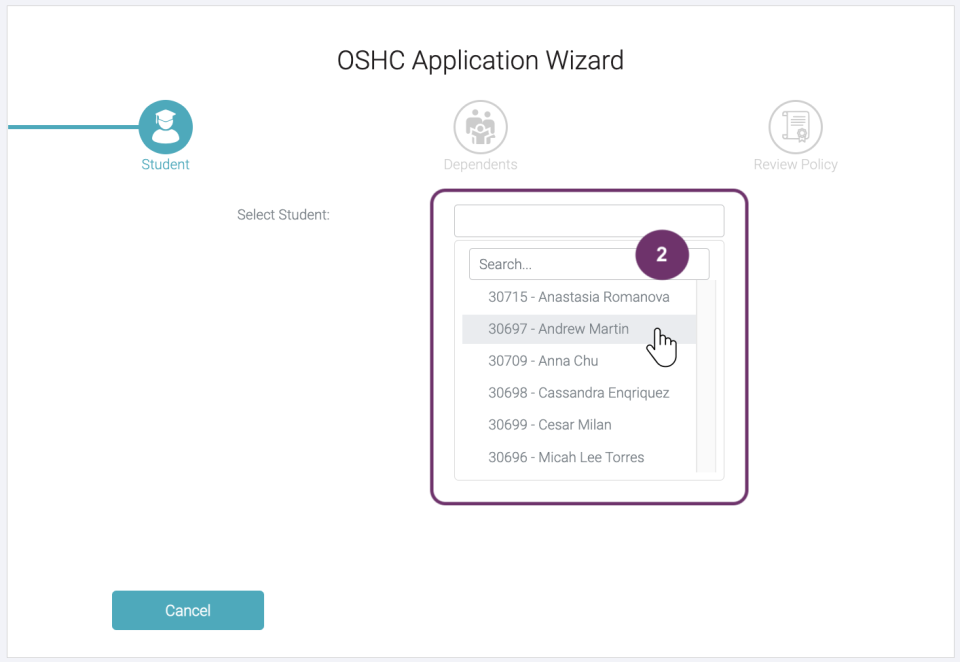Click the purple number 2 badge
The height and width of the screenshot is (662, 960).
(x=661, y=255)
